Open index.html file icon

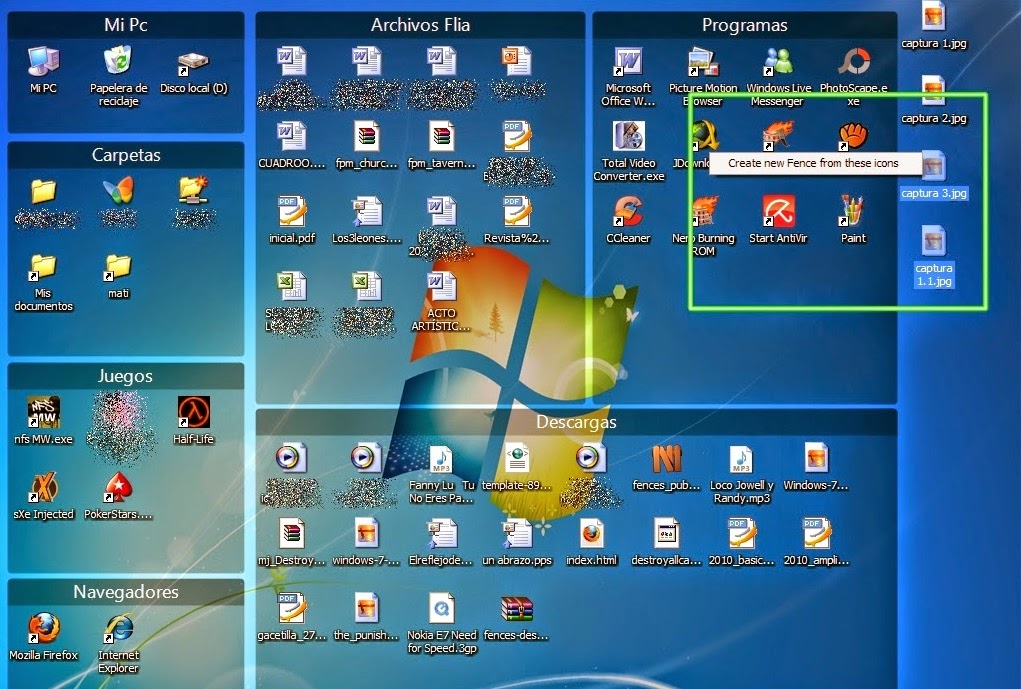click(x=592, y=535)
